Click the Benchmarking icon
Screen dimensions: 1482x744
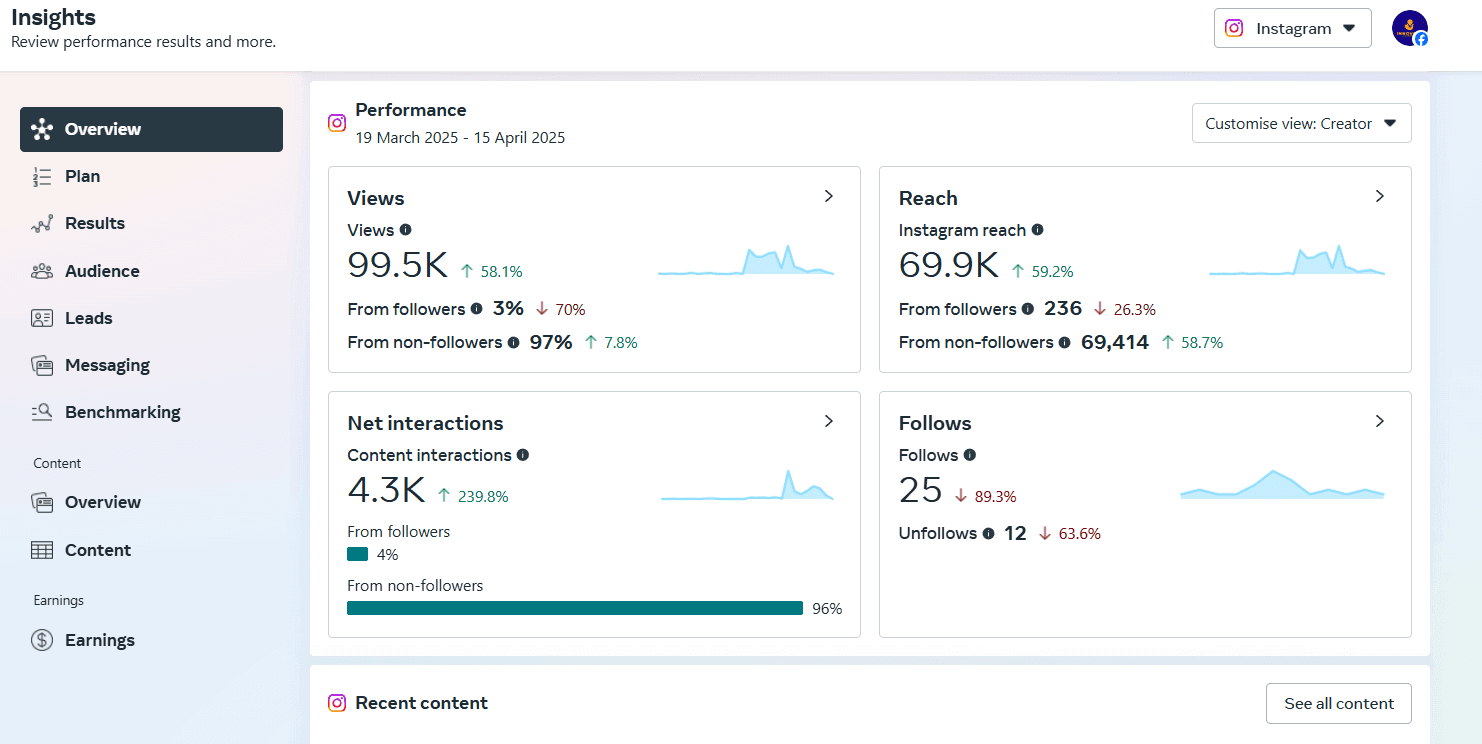(x=42, y=412)
